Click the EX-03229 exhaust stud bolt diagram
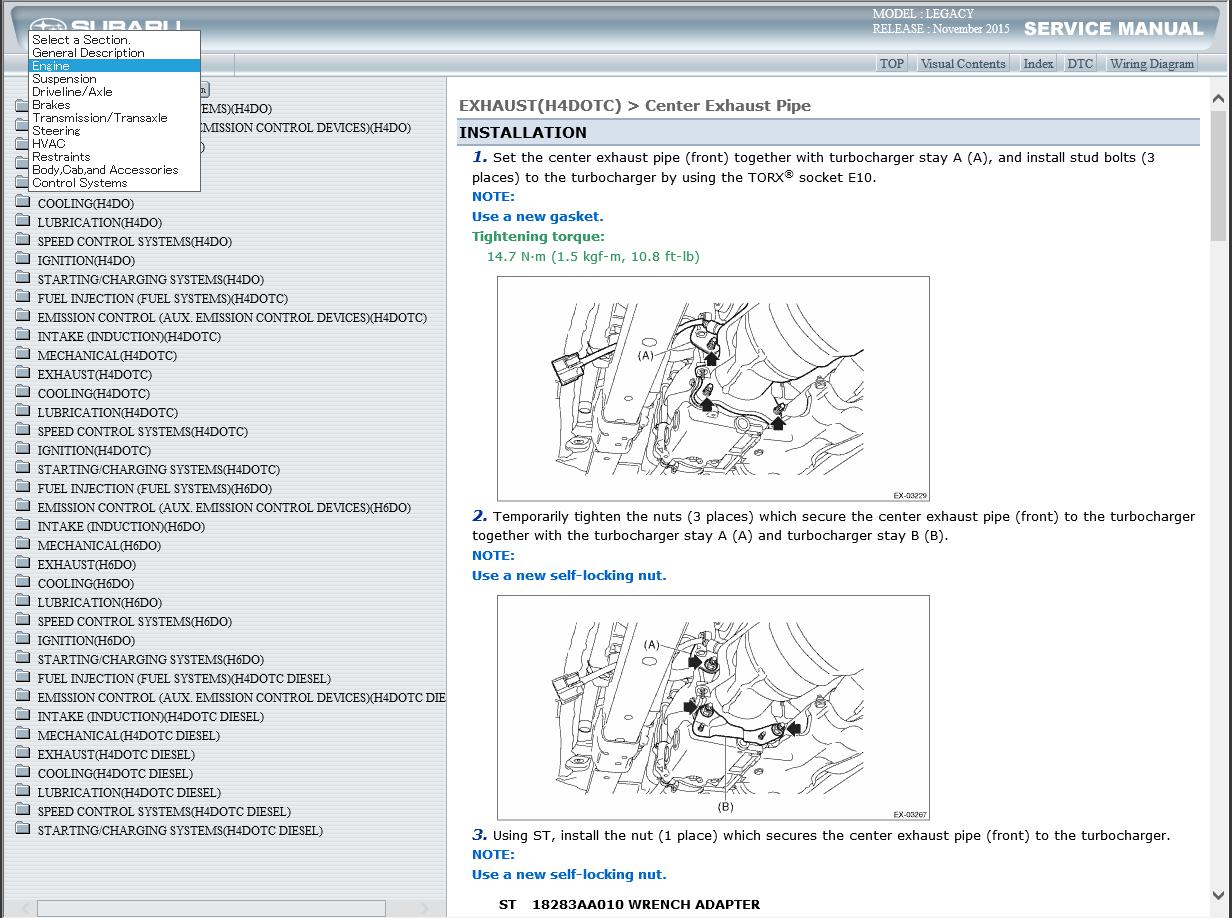The height and width of the screenshot is (918, 1232). tap(713, 389)
